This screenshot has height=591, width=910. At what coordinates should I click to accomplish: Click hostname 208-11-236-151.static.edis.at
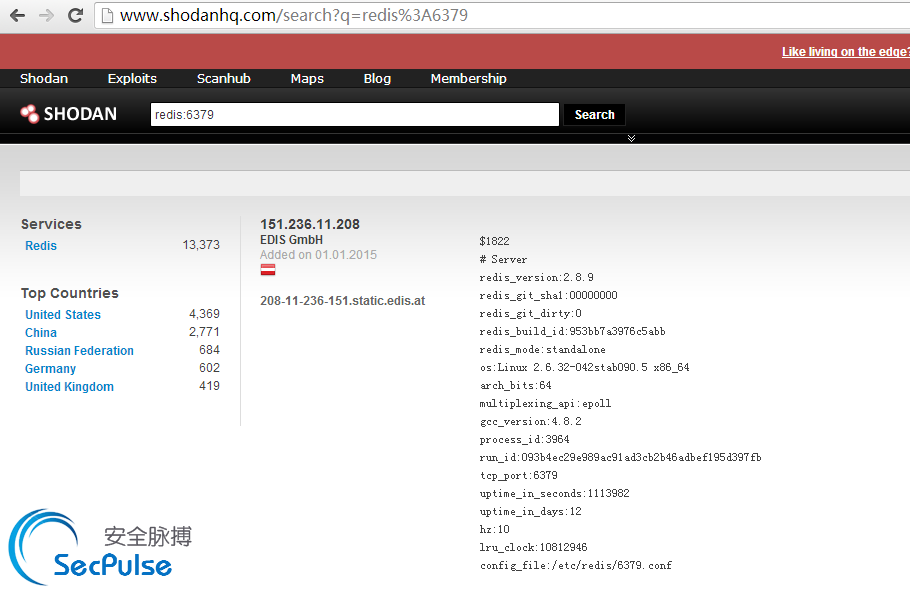click(x=342, y=301)
